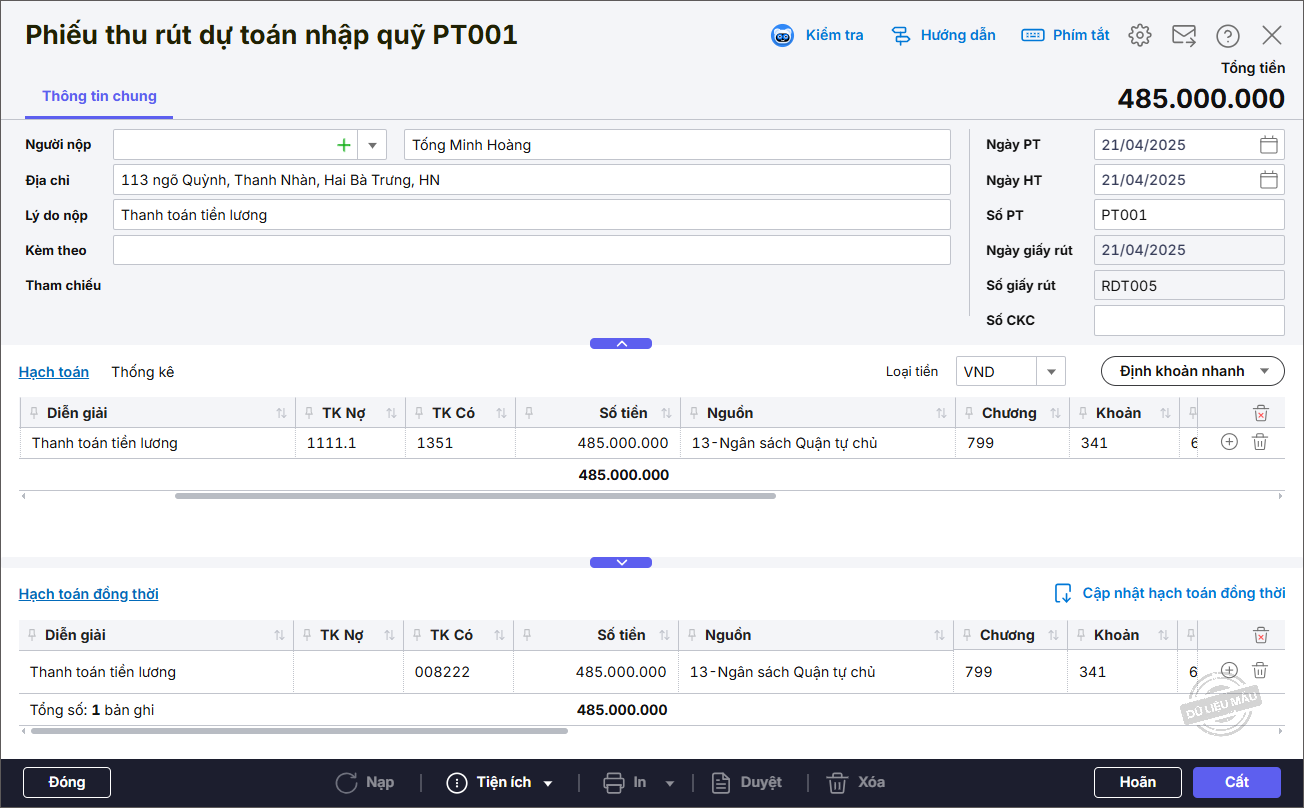The height and width of the screenshot is (808, 1304).
Task: Switch to the Thống kê tab
Action: [142, 372]
